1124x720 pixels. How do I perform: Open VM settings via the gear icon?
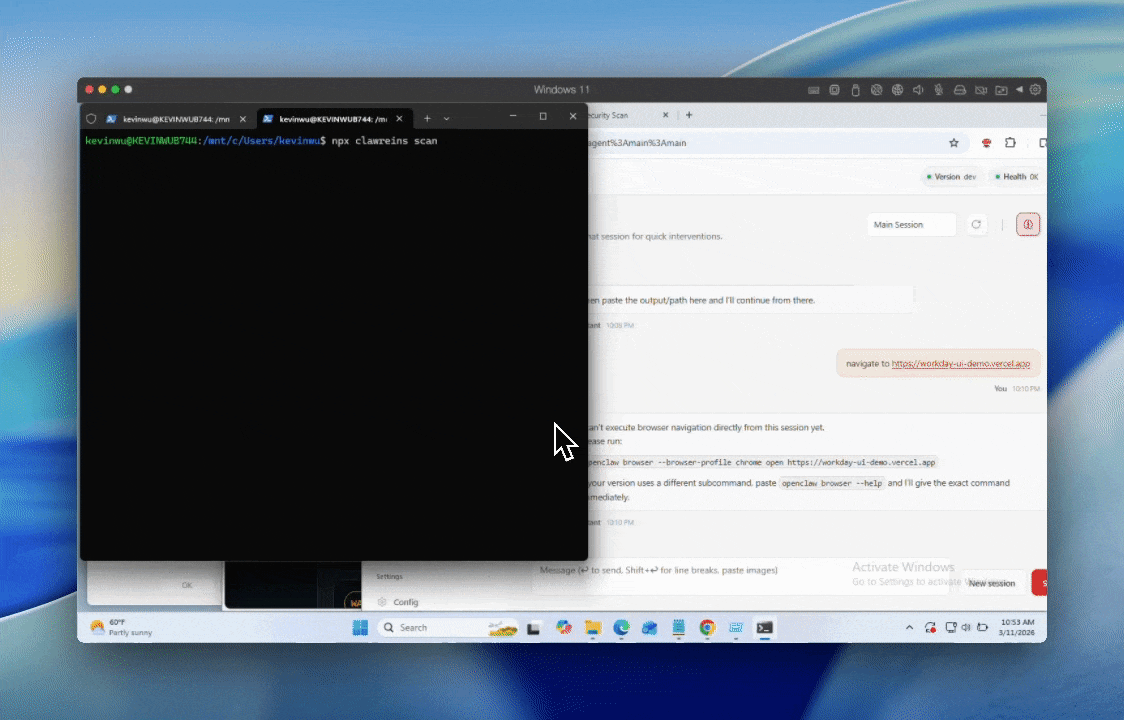(1036, 89)
